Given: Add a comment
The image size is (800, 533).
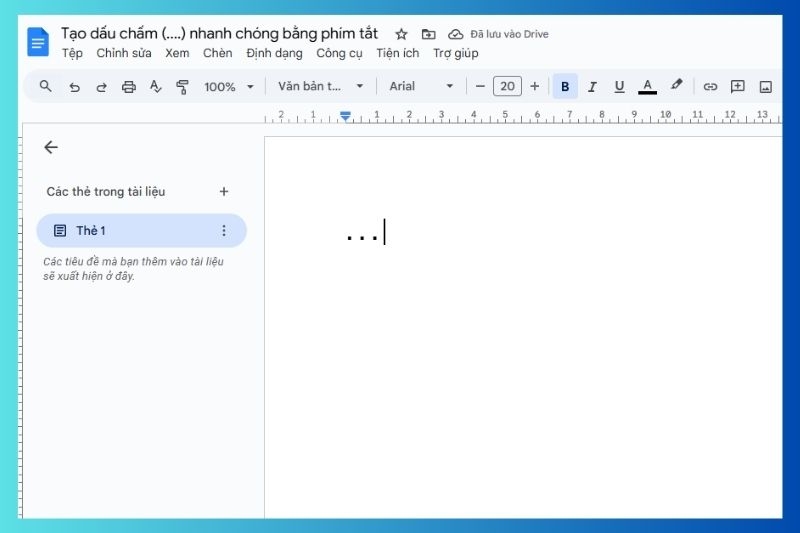Looking at the screenshot, I should 737,86.
